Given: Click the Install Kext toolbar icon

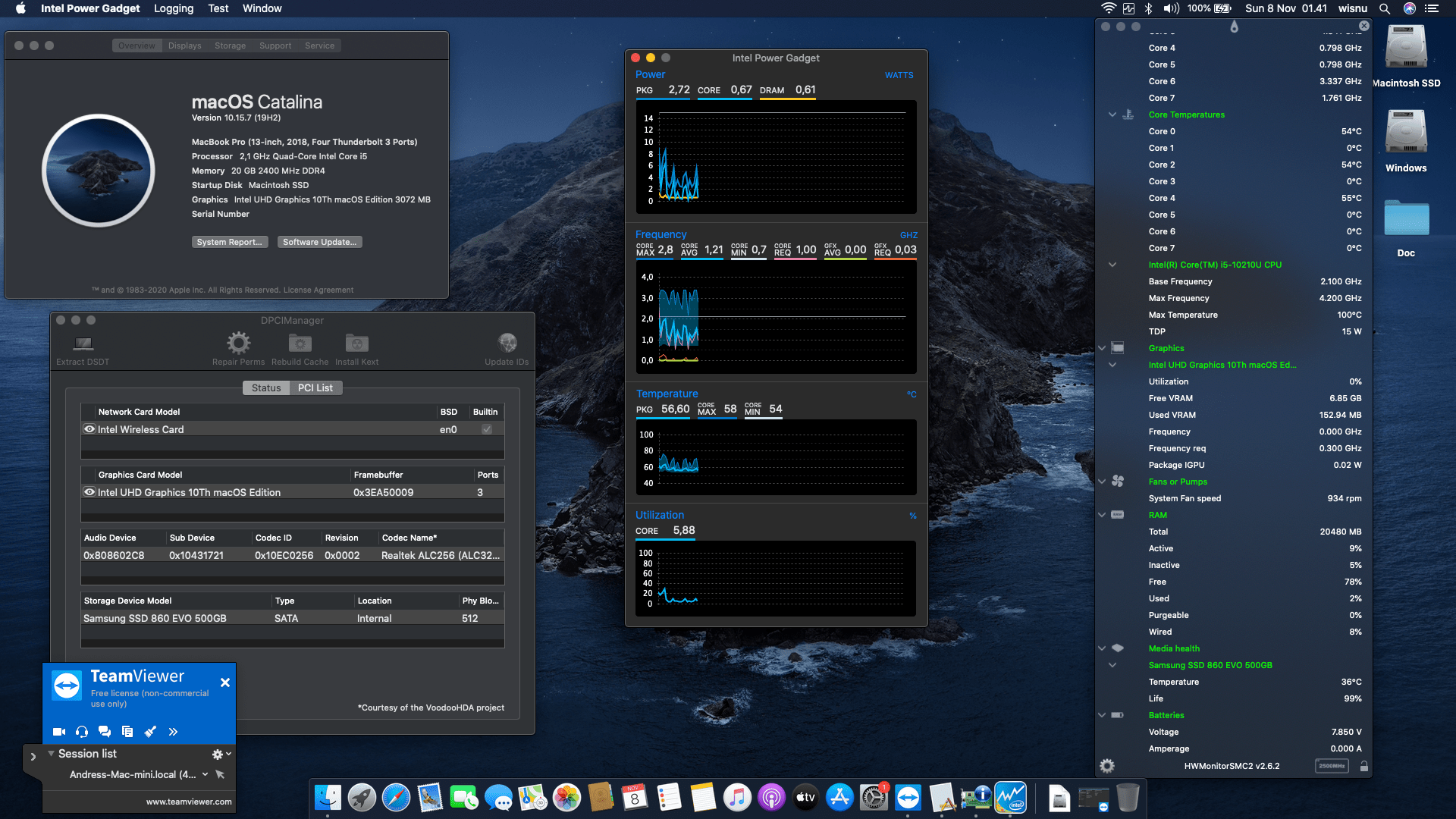Looking at the screenshot, I should pyautogui.click(x=357, y=343).
